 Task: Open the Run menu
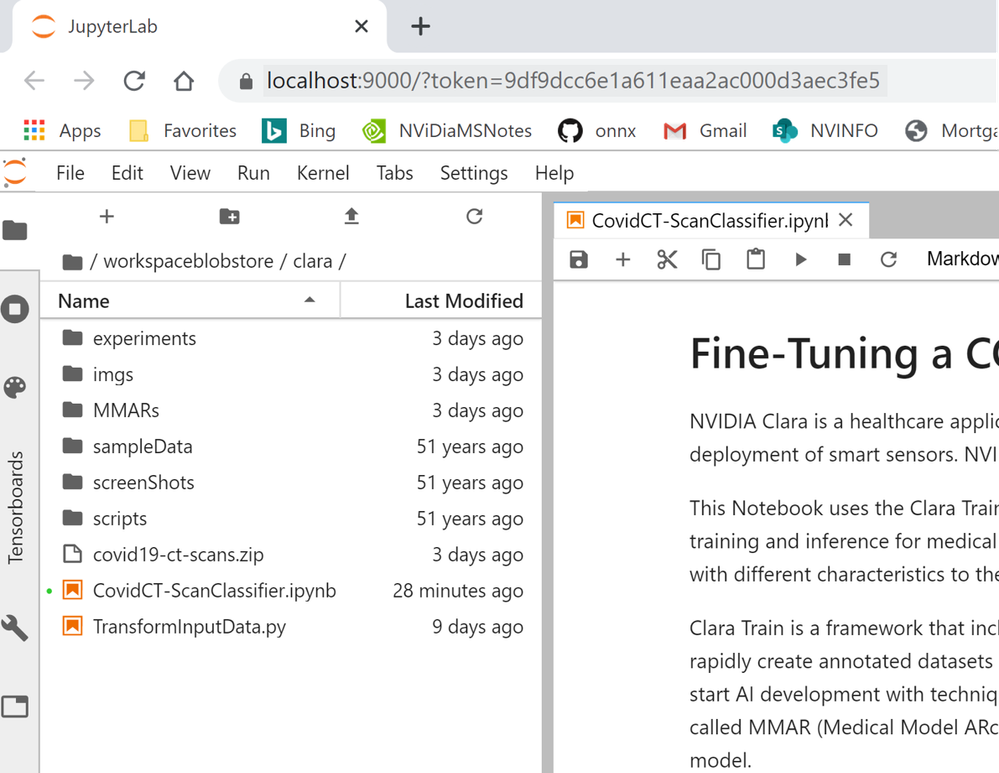(x=254, y=173)
